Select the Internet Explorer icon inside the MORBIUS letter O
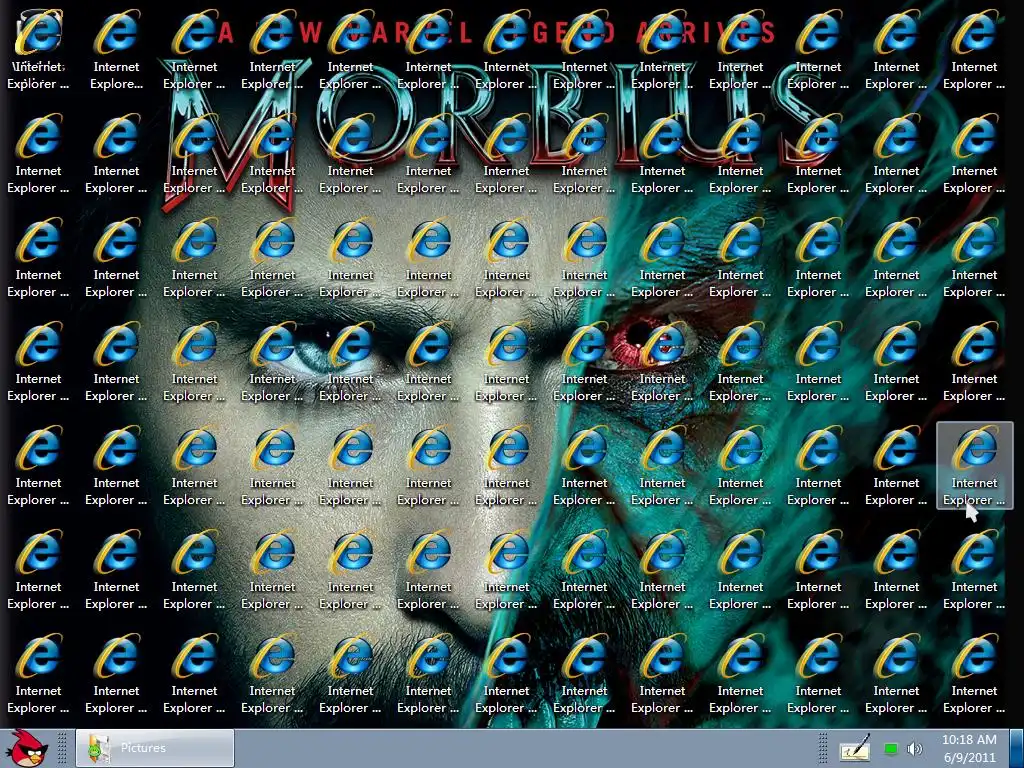This screenshot has width=1024, height=768. [350, 153]
